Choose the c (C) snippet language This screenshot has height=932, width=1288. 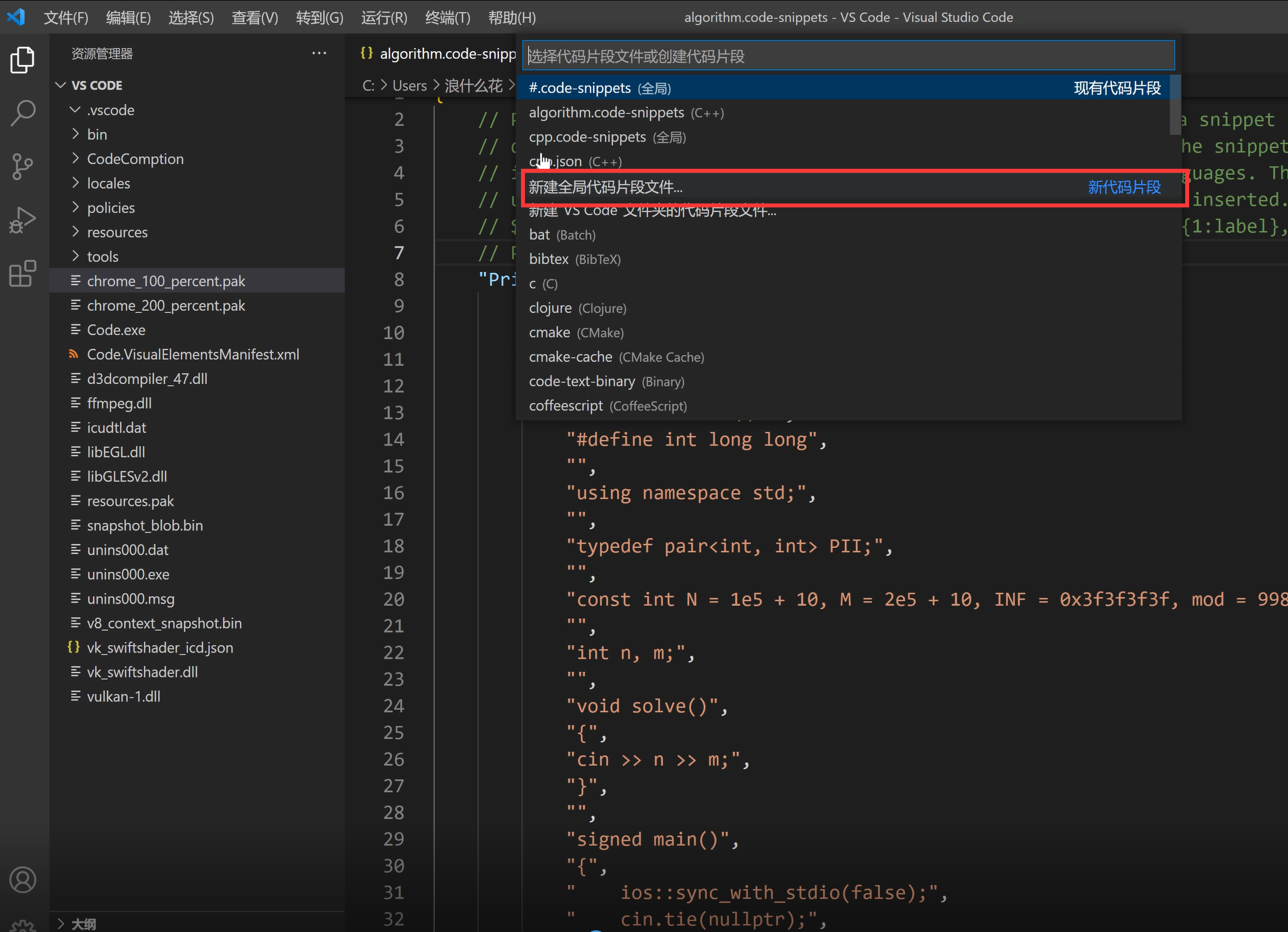(x=844, y=284)
